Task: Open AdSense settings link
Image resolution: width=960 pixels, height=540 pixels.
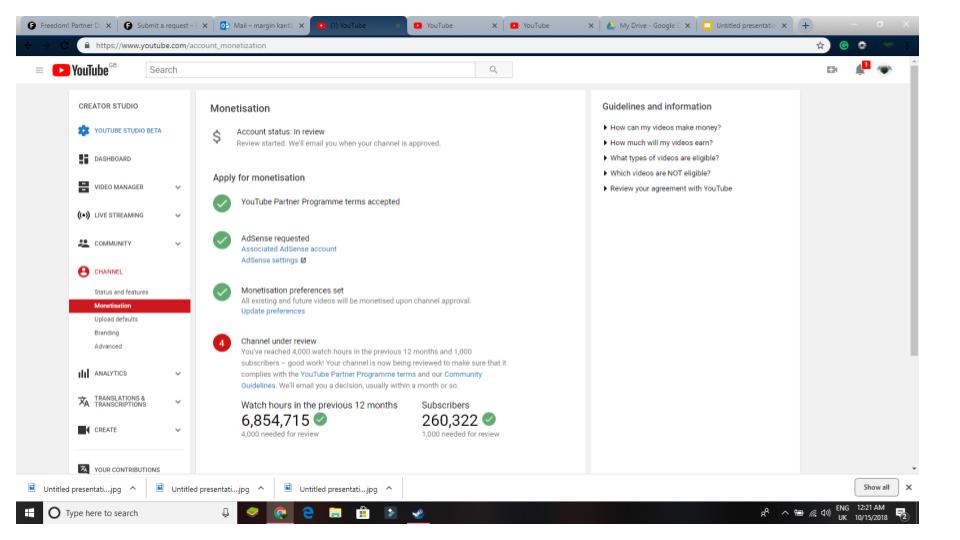Action: click(269, 260)
